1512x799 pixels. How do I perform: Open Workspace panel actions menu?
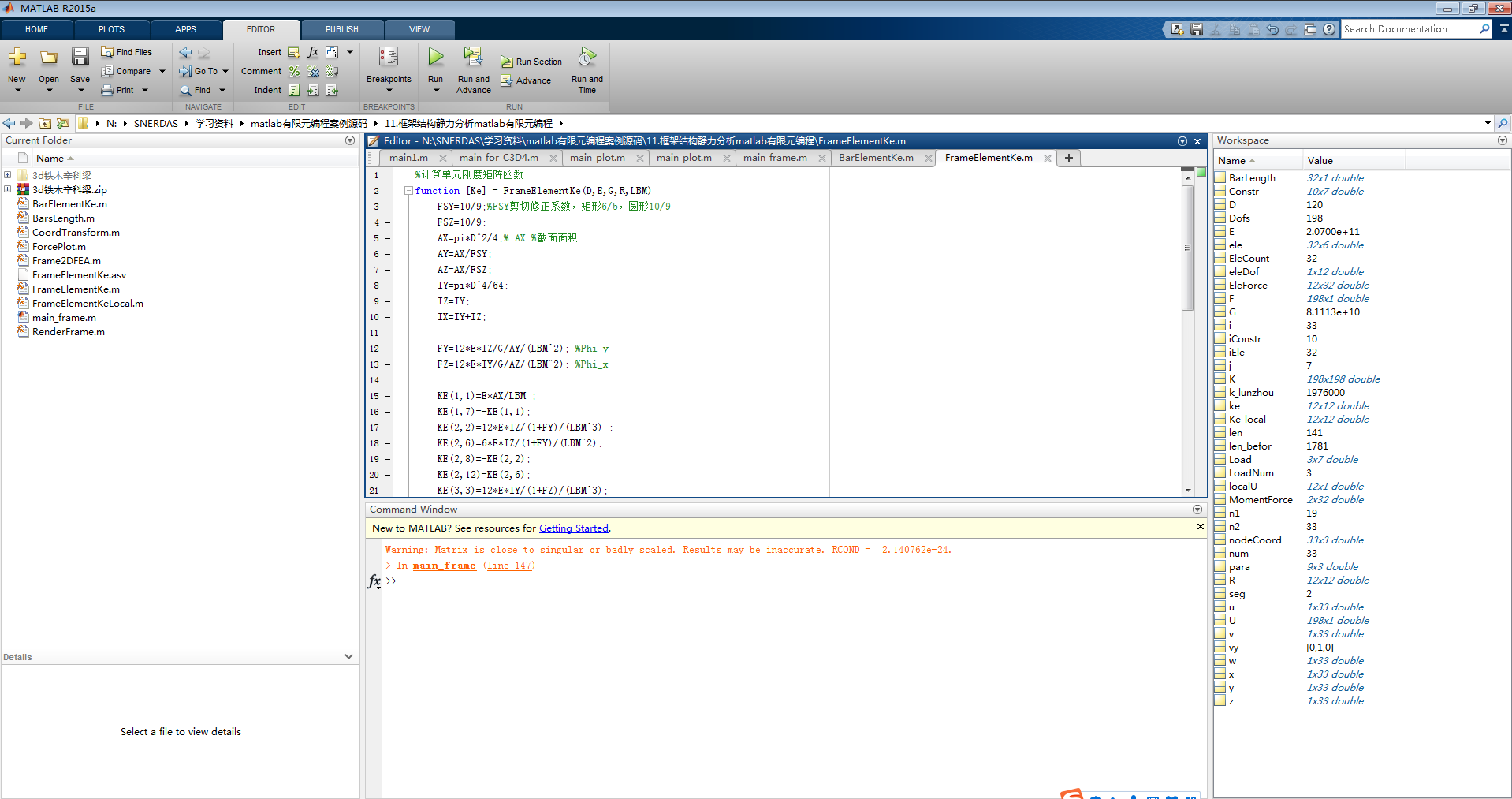click(x=1503, y=140)
